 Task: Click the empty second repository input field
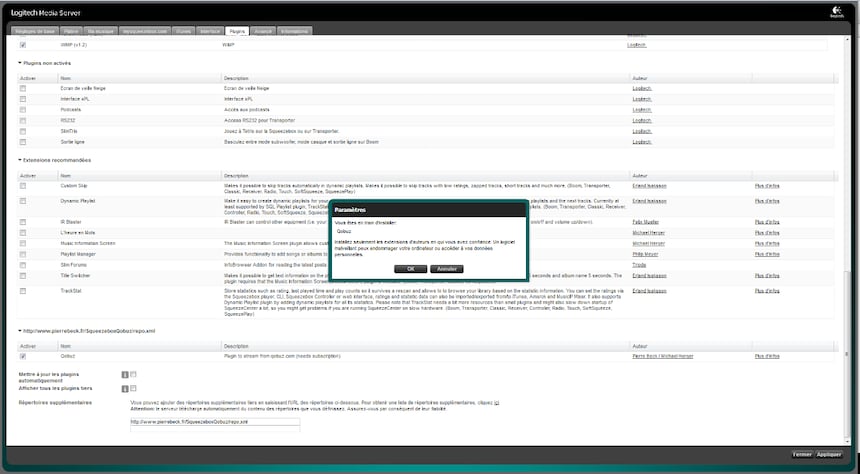click(x=215, y=428)
